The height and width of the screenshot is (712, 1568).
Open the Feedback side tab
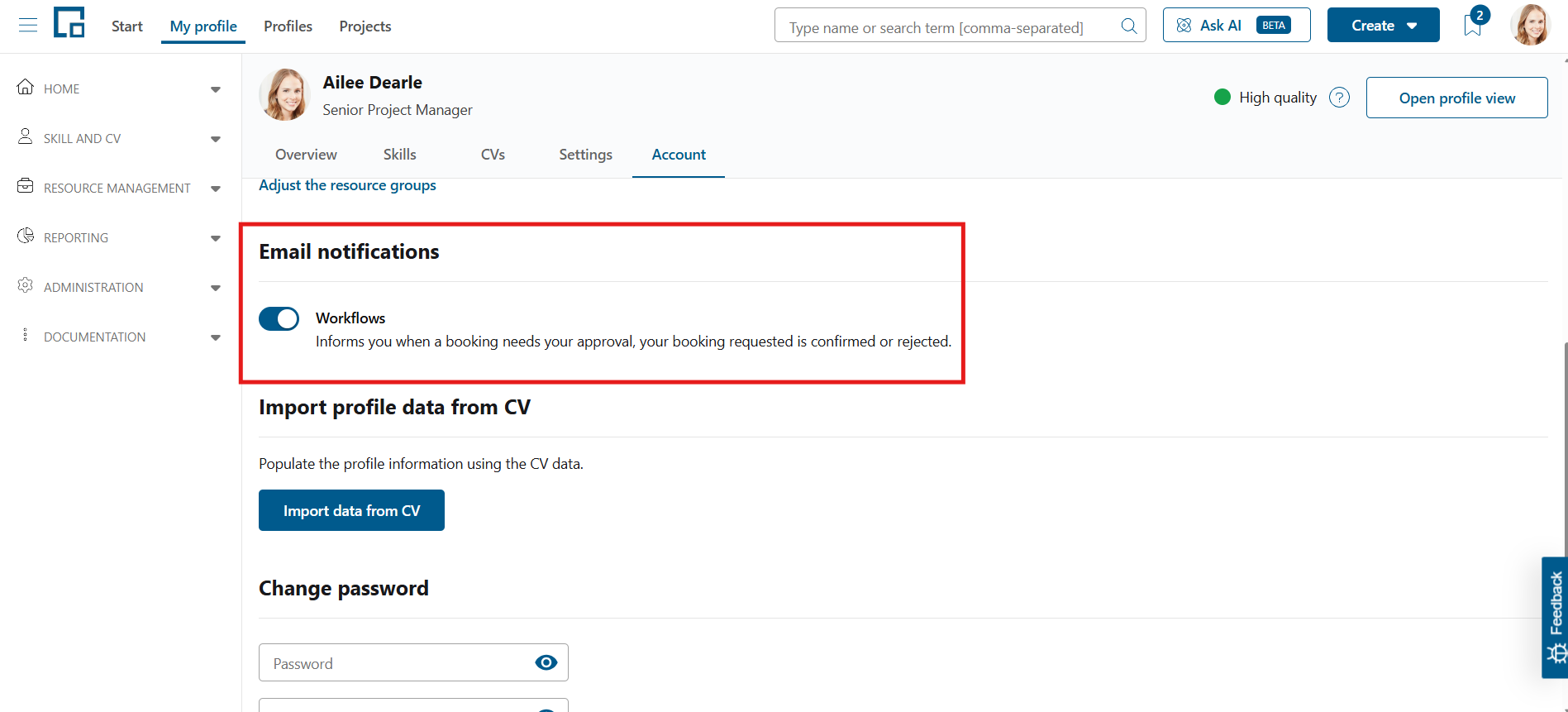coord(1555,617)
